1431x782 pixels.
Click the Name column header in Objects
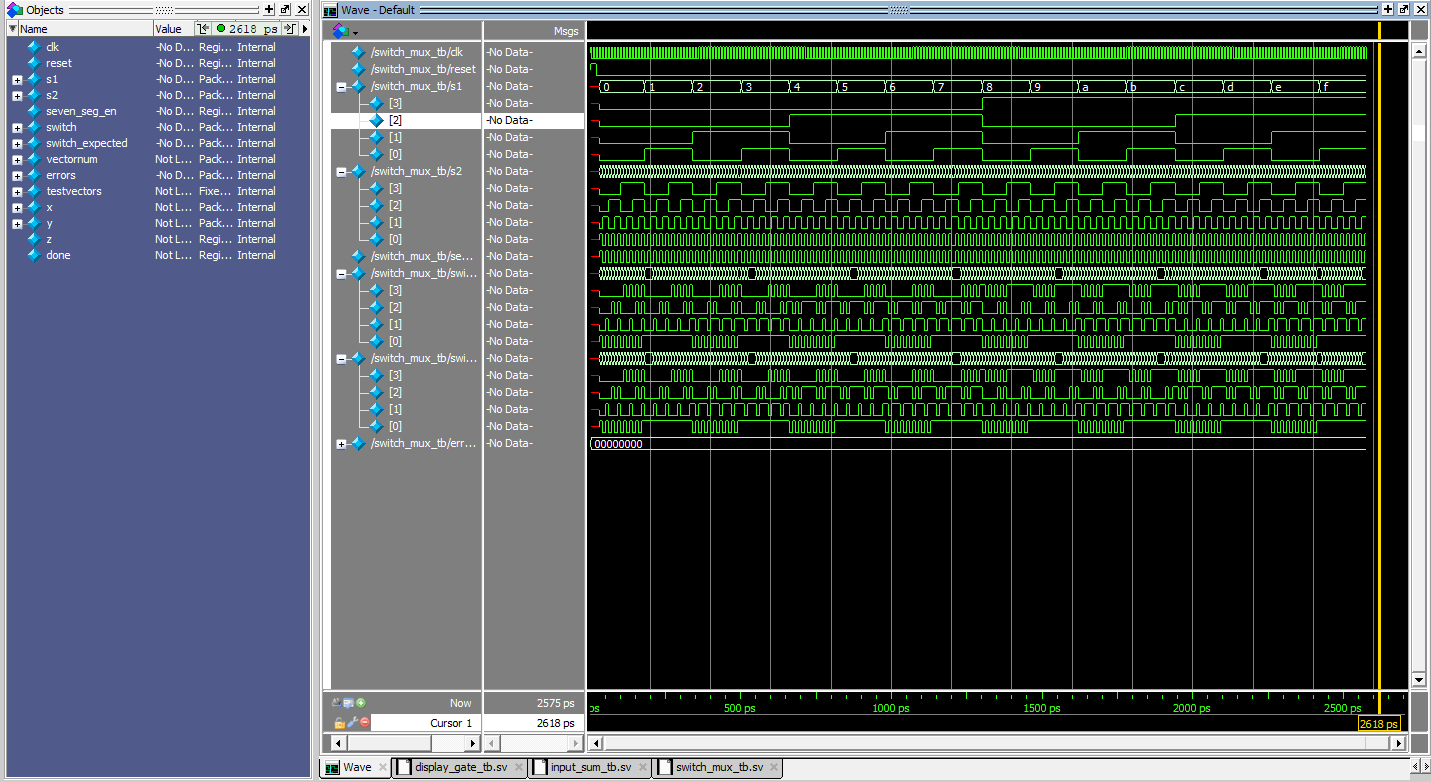pos(85,29)
